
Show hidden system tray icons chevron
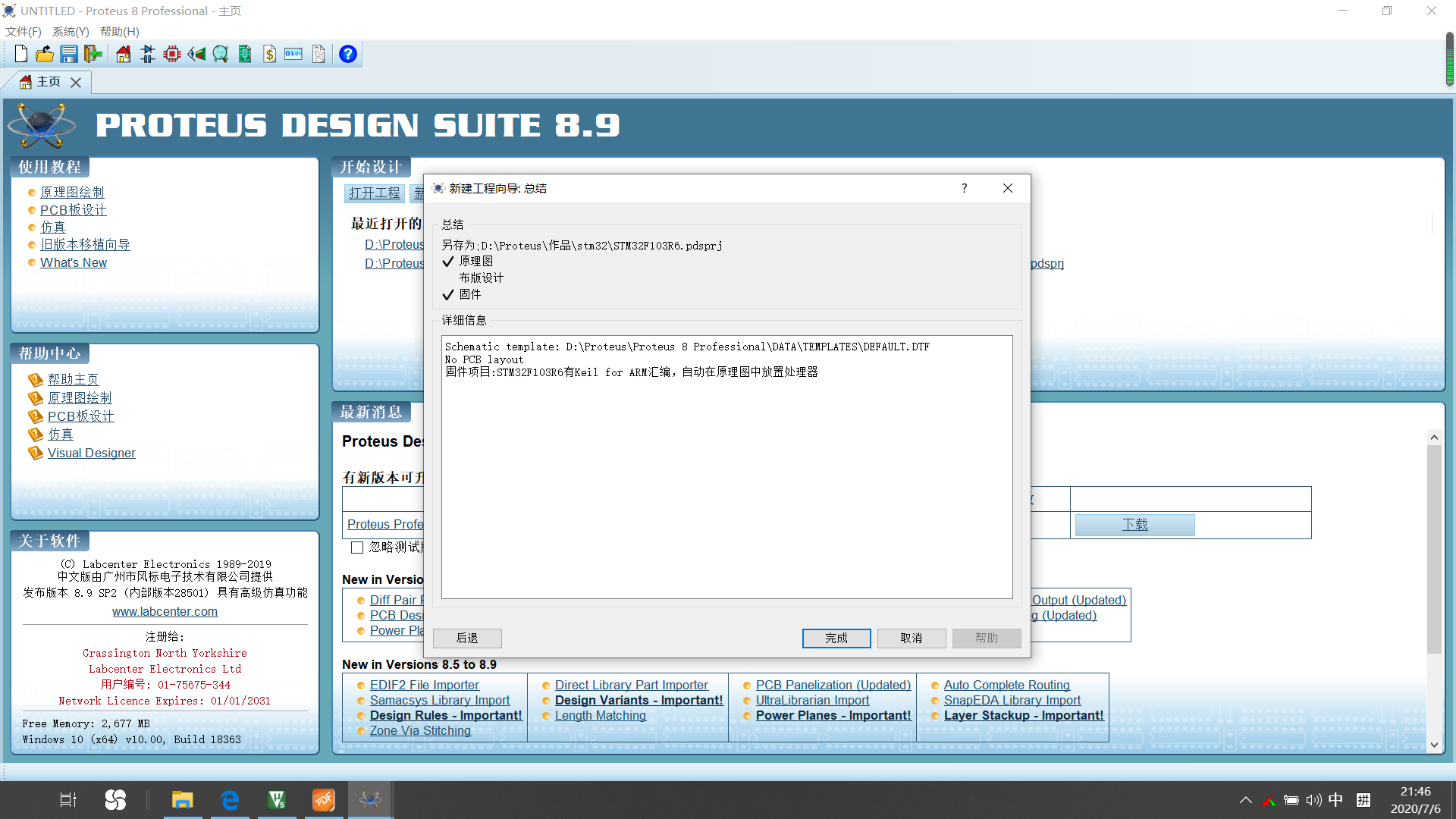tap(1245, 800)
